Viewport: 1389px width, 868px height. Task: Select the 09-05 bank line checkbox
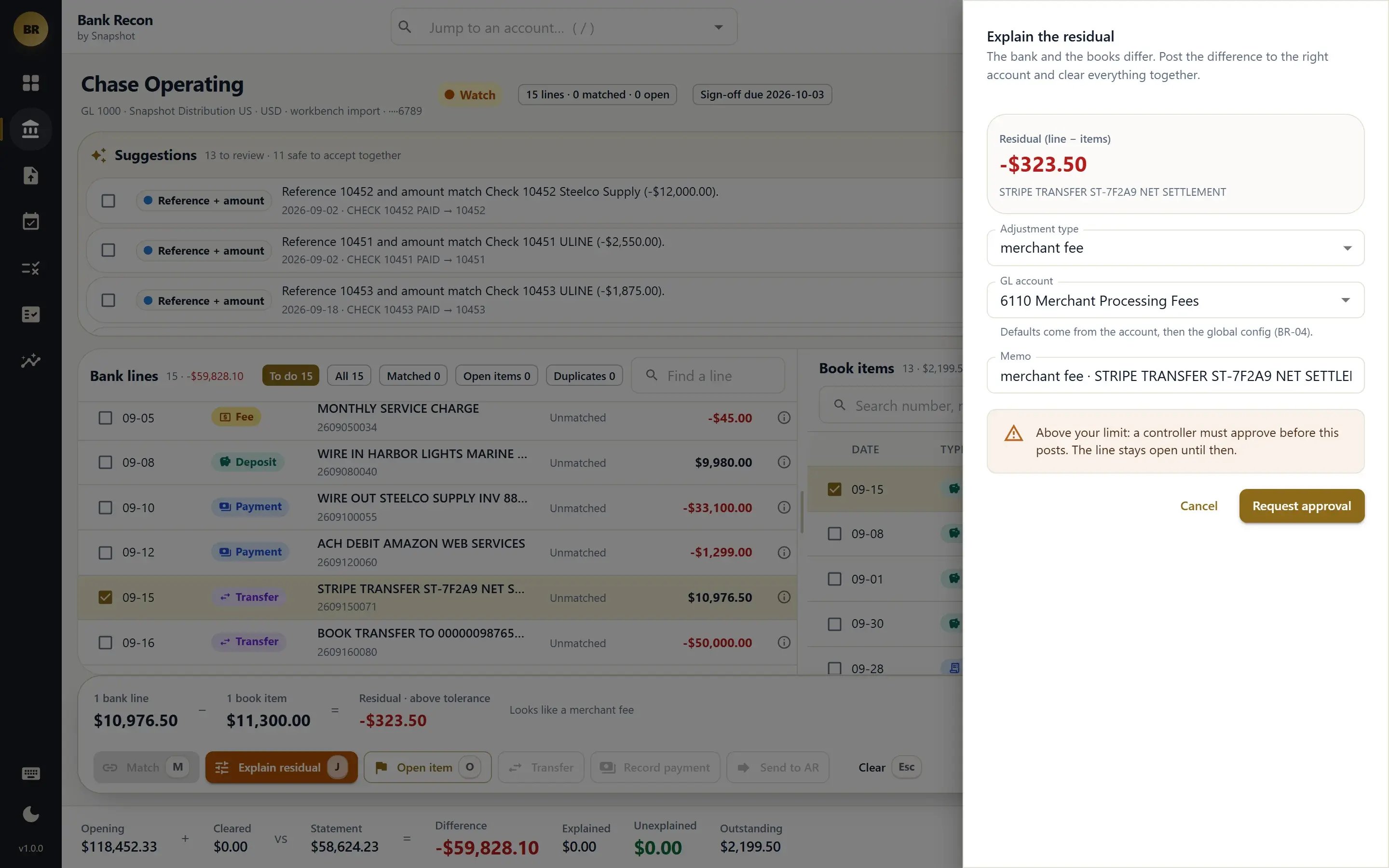point(105,417)
